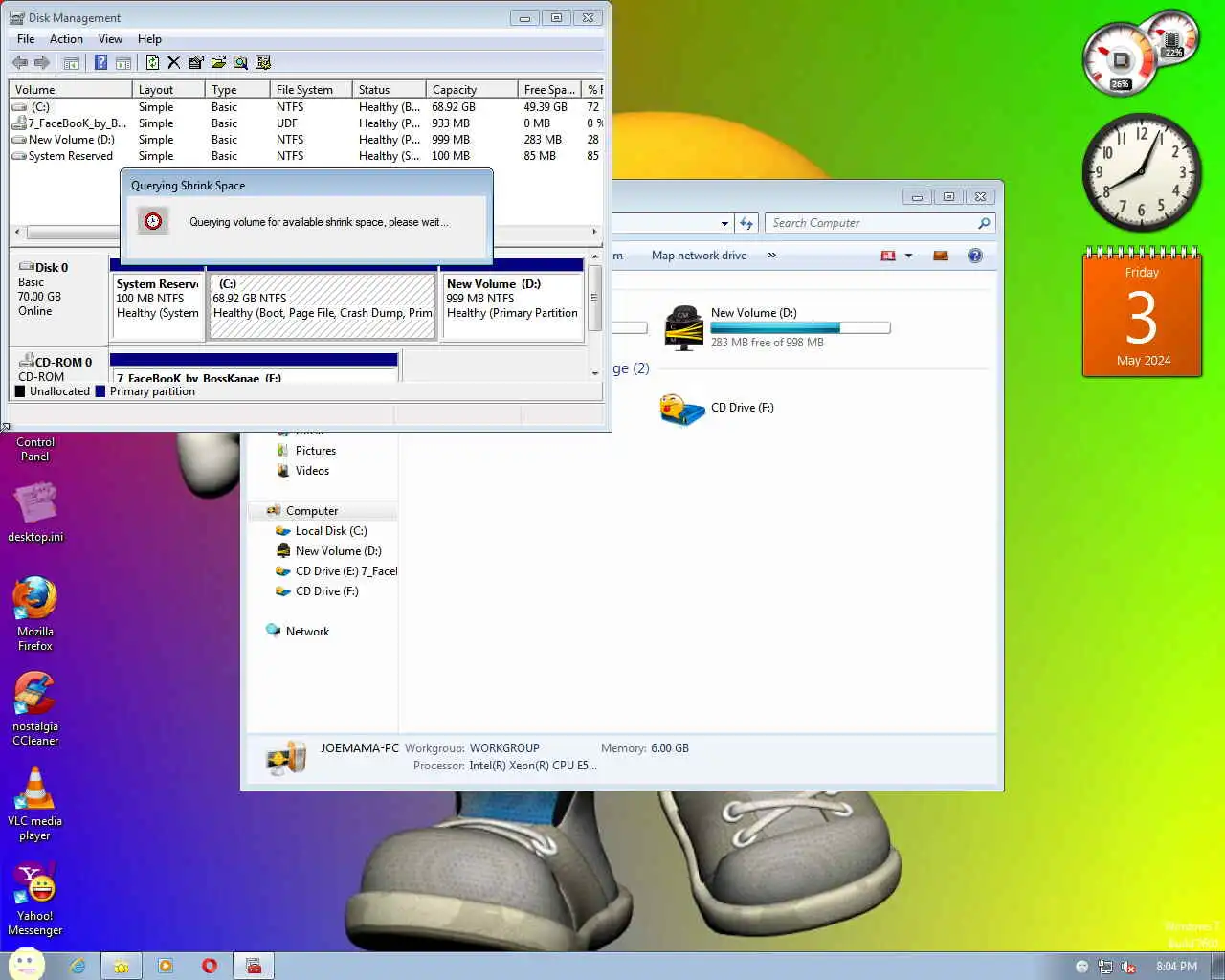Image resolution: width=1225 pixels, height=980 pixels.
Task: Toggle the Explorer preview pane icon
Action: pyautogui.click(x=941, y=256)
